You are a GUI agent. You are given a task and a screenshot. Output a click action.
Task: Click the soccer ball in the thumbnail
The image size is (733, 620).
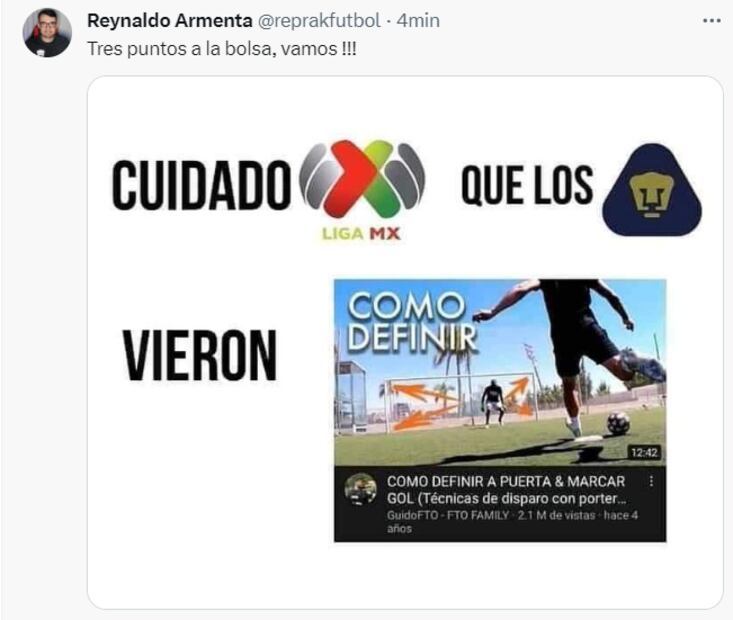point(618,424)
